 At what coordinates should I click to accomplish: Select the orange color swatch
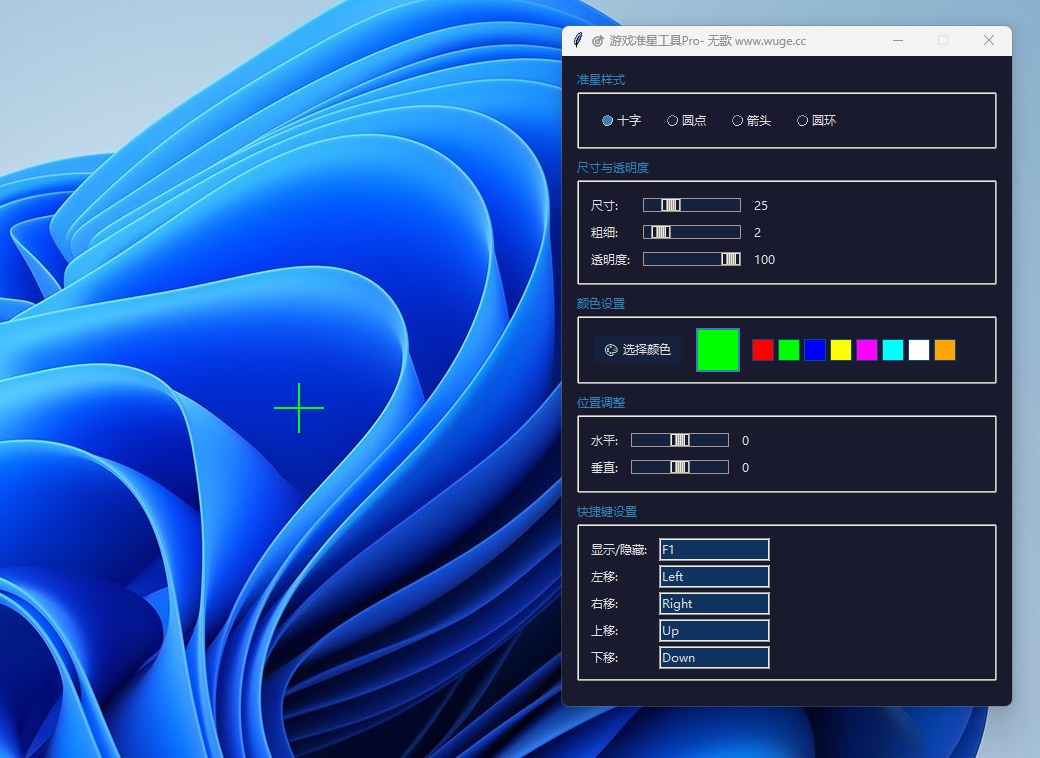pos(945,350)
